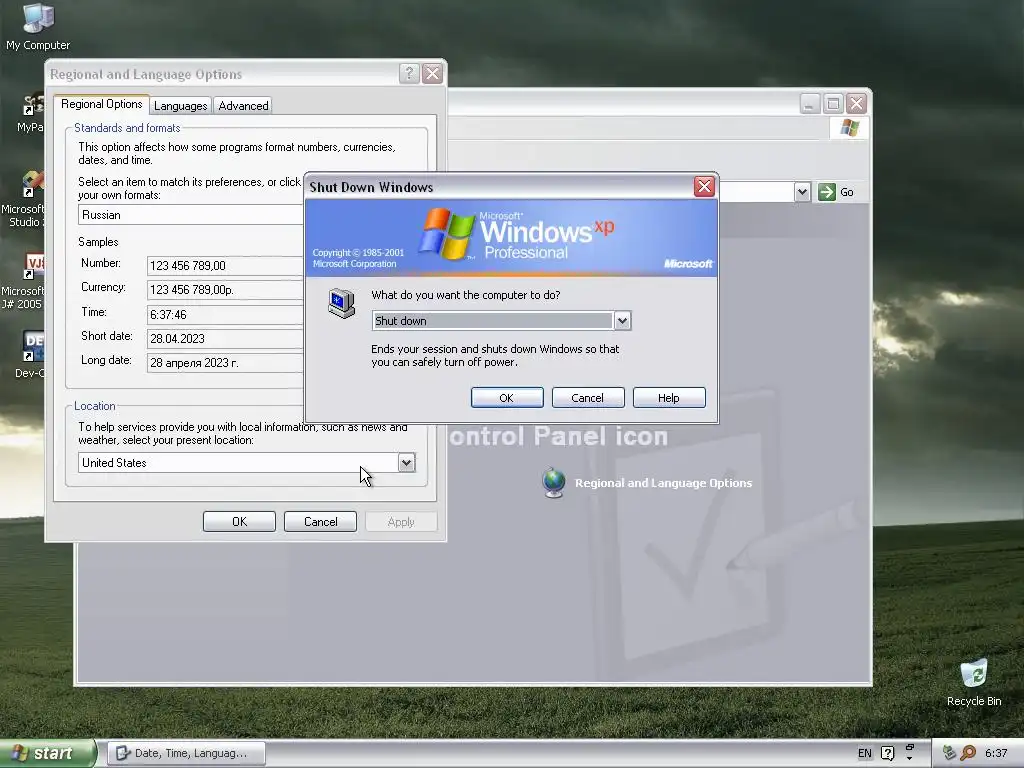Viewport: 1024px width, 768px height.
Task: Switch to the Languages tab
Action: tap(180, 106)
